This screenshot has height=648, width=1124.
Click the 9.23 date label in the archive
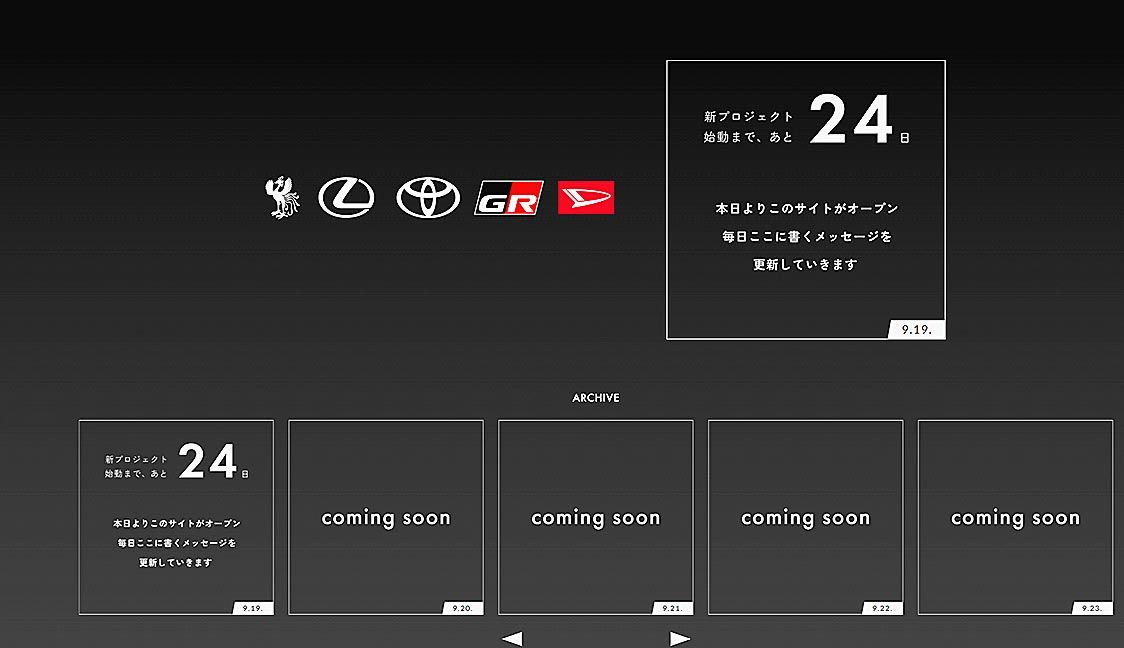coord(1091,608)
